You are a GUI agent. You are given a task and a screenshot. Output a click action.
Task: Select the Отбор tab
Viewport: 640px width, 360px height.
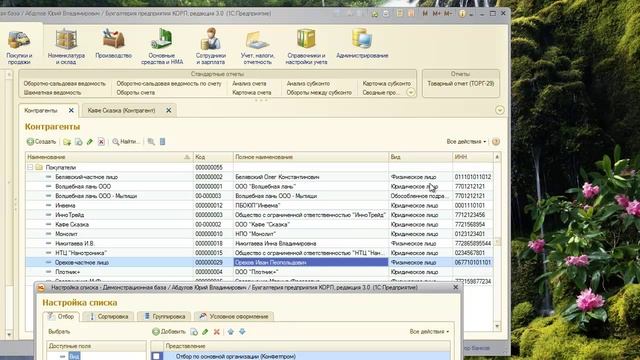[x=61, y=316]
